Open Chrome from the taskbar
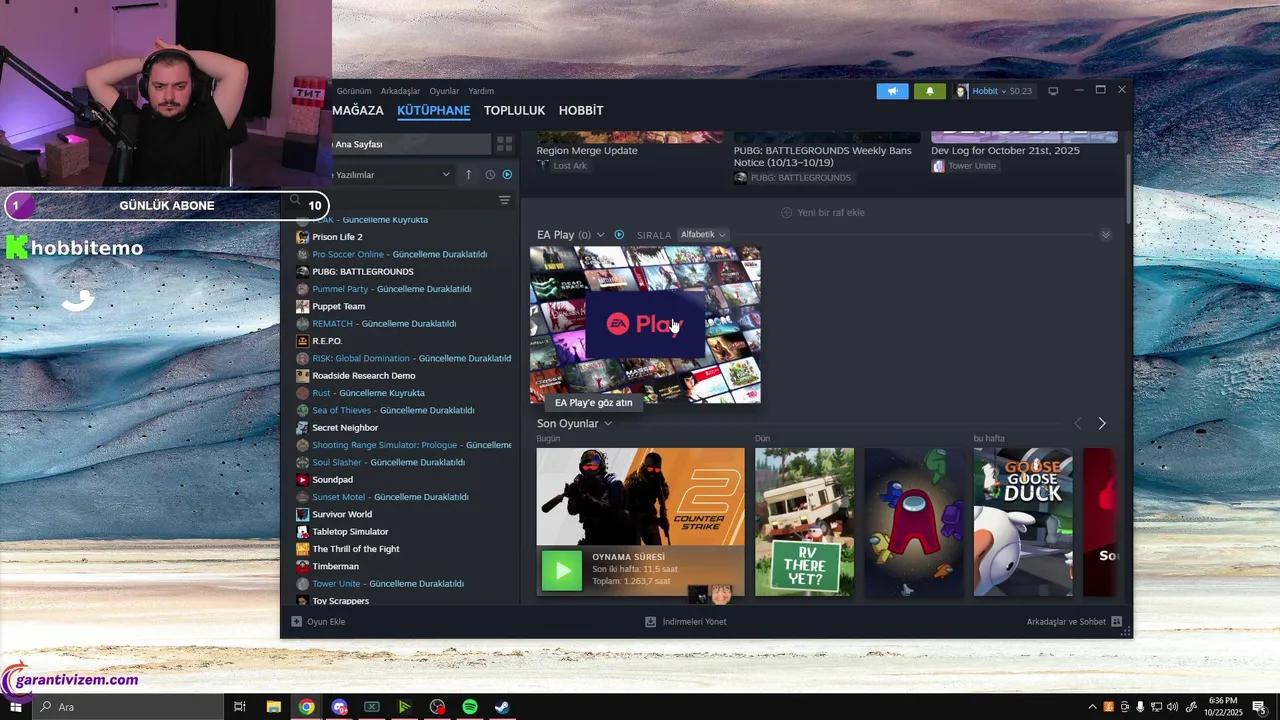The height and width of the screenshot is (720, 1280). click(x=306, y=707)
